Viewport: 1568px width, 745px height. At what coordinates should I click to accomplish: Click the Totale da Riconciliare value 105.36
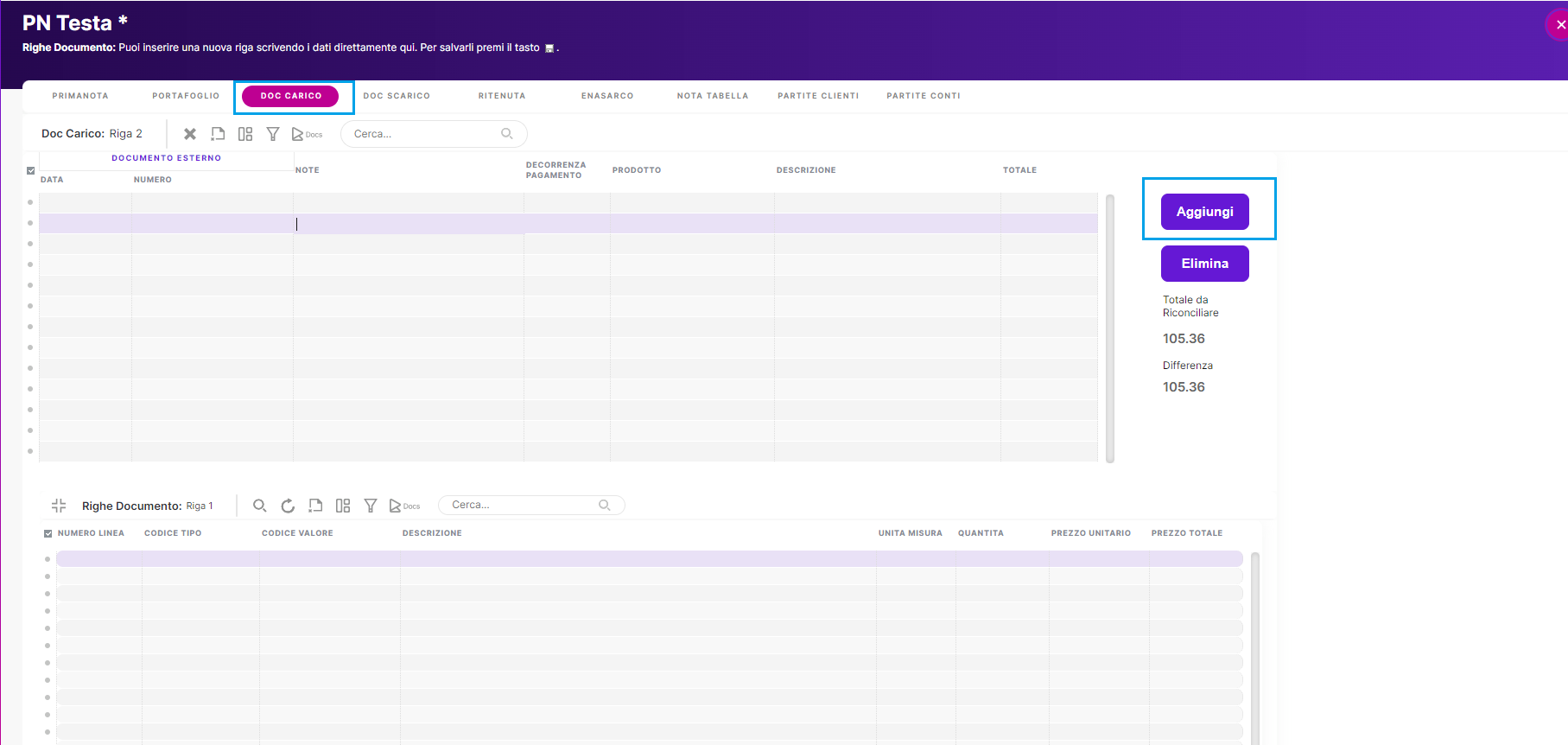click(1184, 339)
